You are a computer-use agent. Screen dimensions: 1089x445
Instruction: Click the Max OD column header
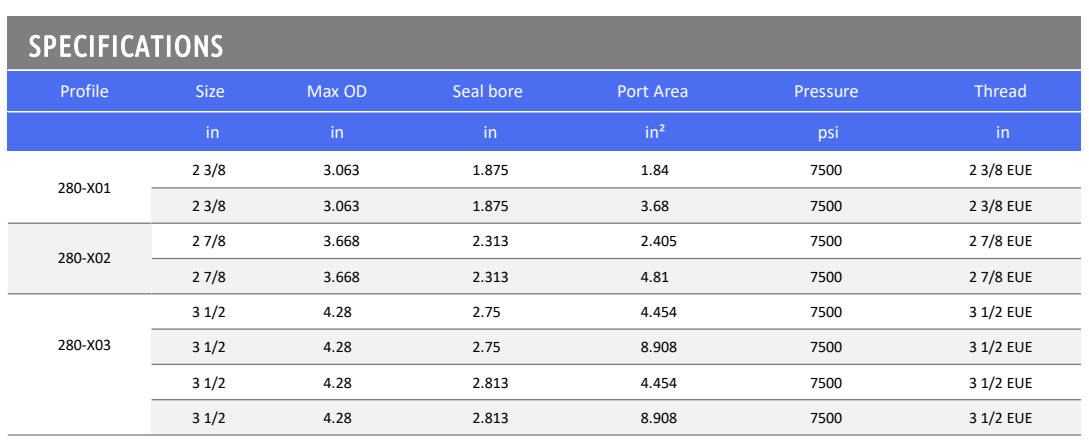coord(337,91)
